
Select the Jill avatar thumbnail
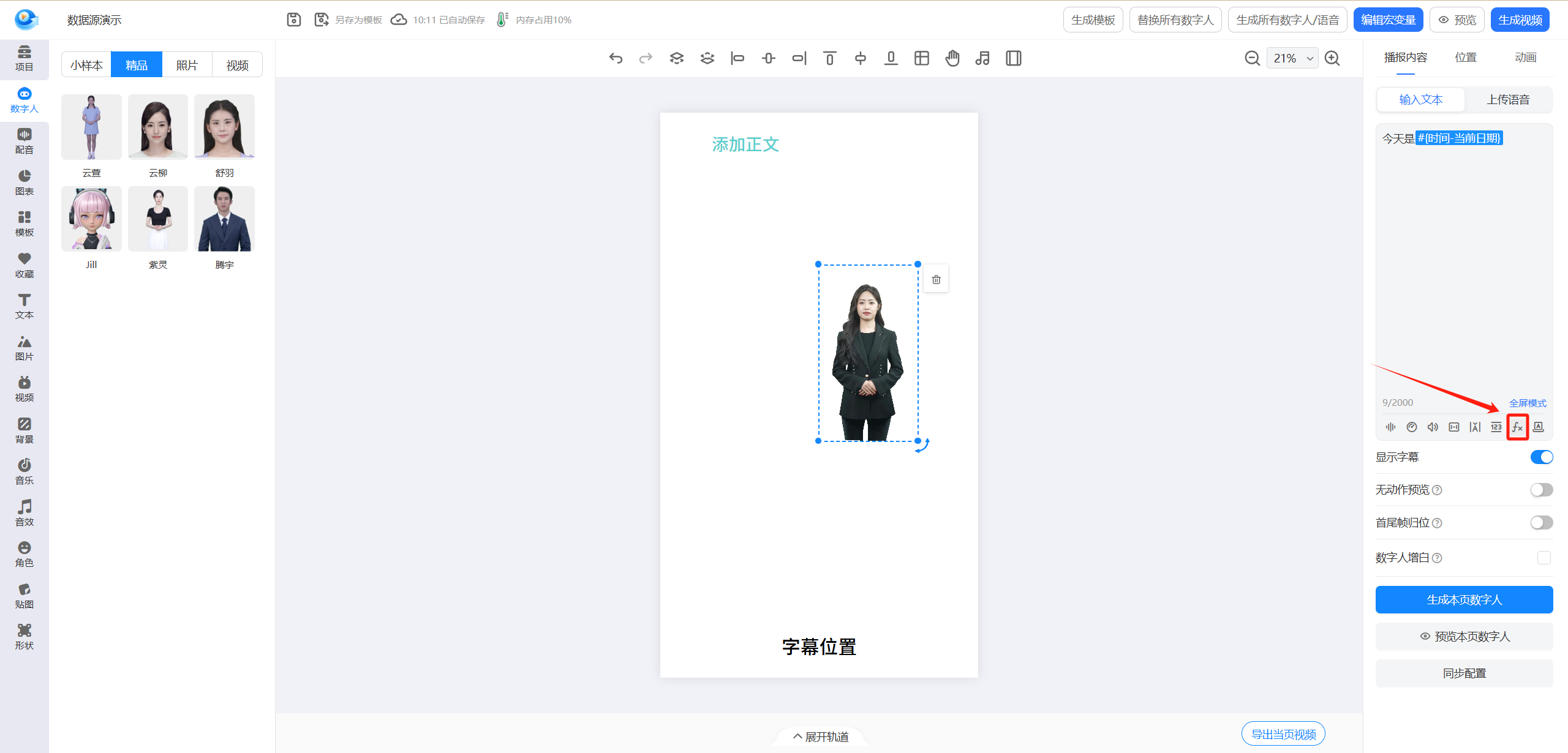coord(91,219)
